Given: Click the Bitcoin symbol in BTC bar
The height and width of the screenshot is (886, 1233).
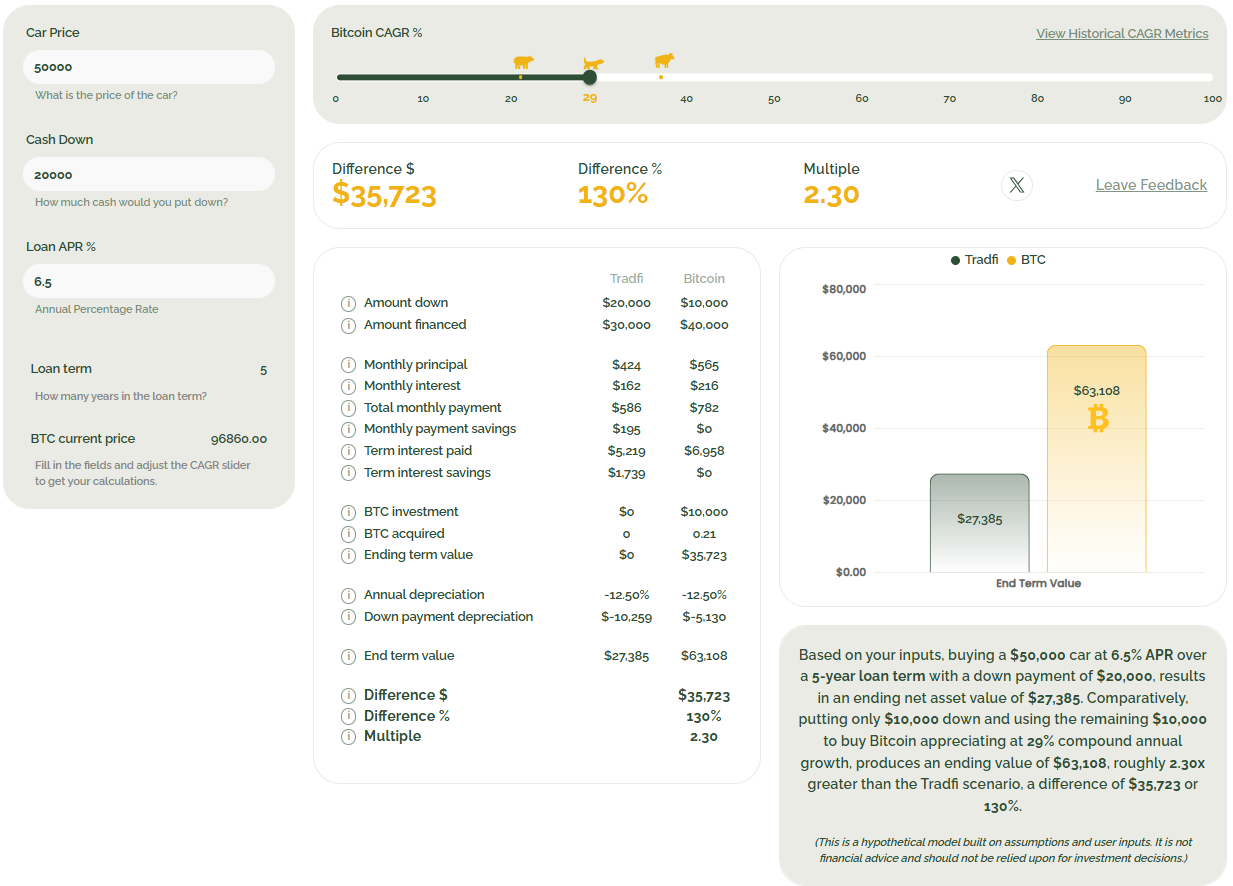Looking at the screenshot, I should pyautogui.click(x=1098, y=418).
